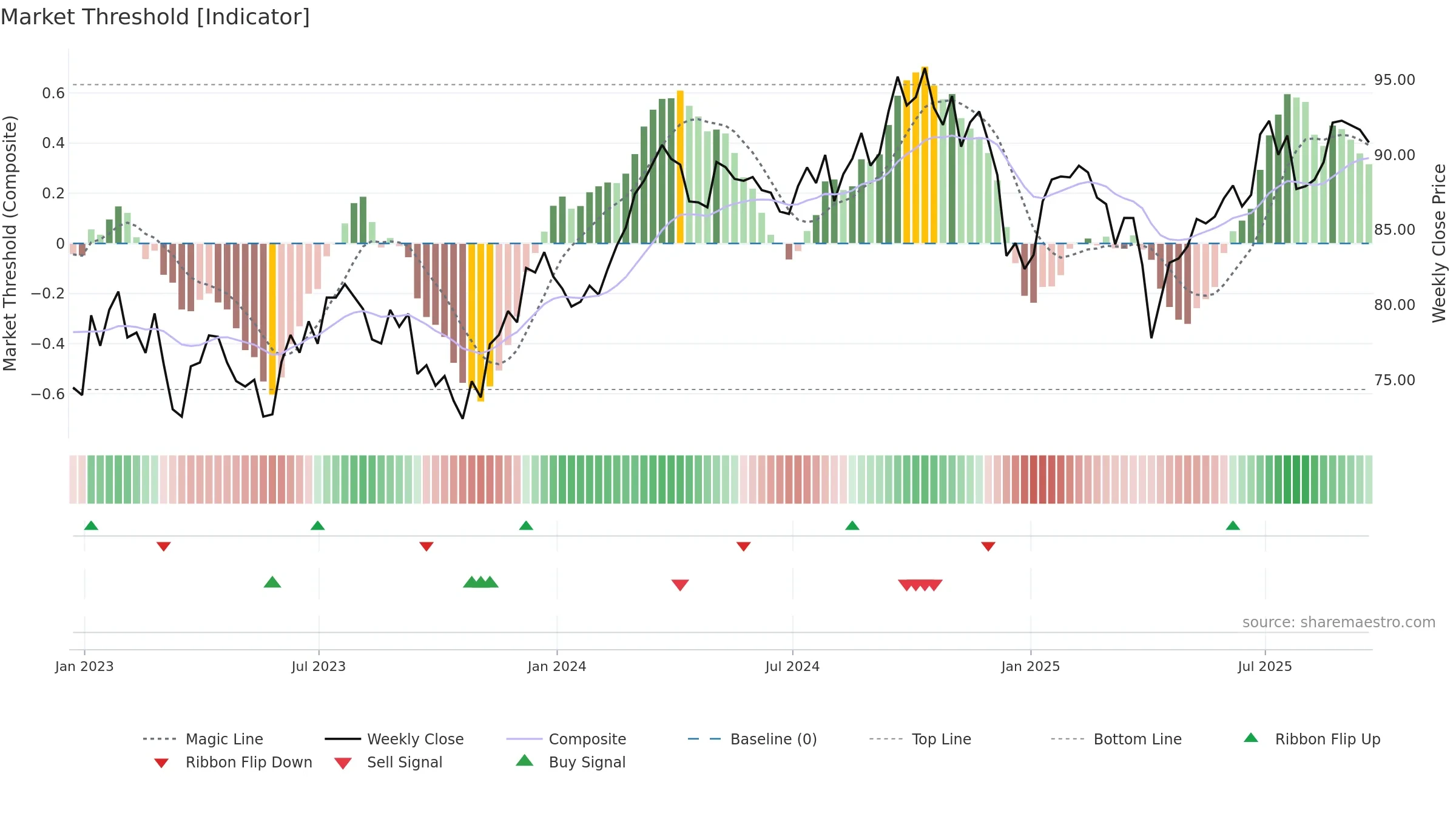Click the Jul 2024 x-axis label

coord(792,667)
